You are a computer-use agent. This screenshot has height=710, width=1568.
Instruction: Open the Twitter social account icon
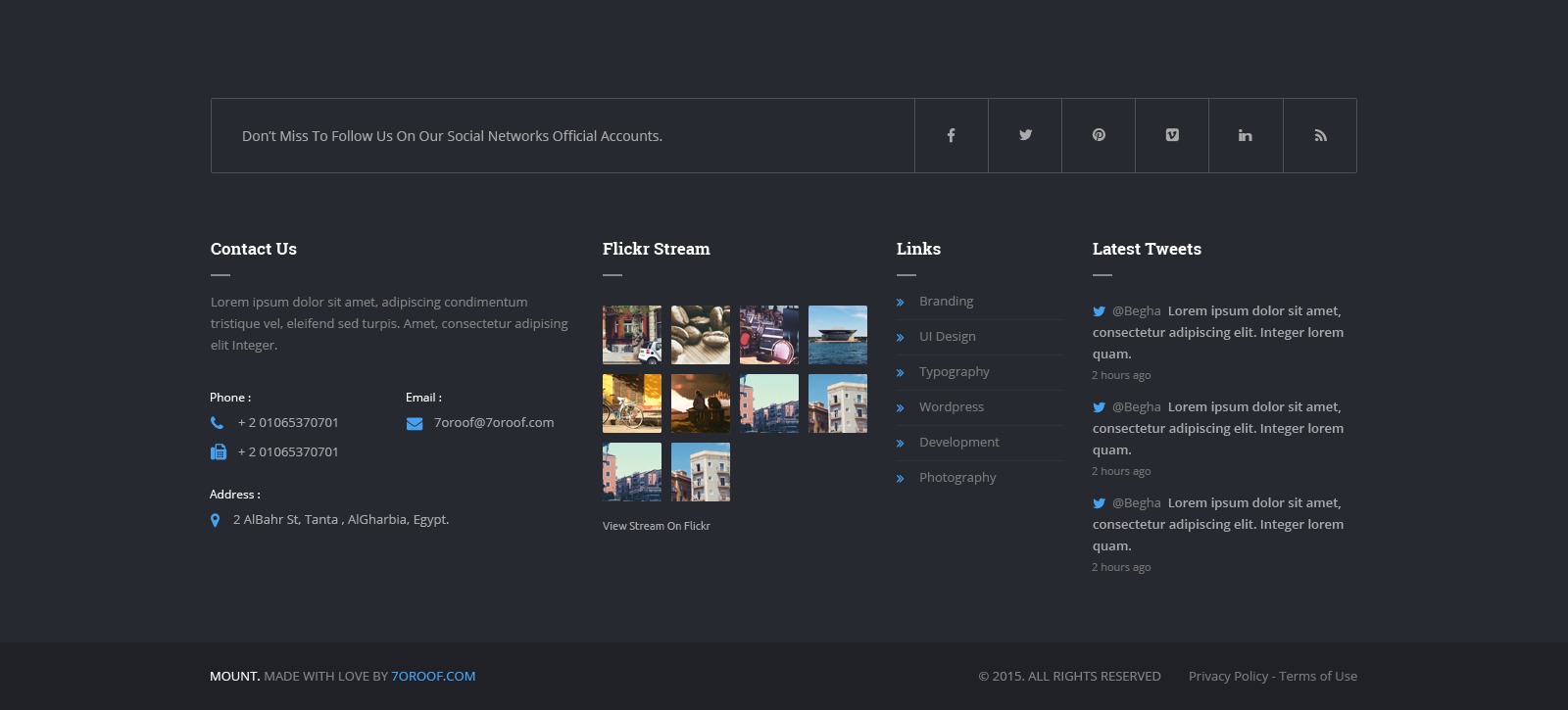click(1025, 135)
